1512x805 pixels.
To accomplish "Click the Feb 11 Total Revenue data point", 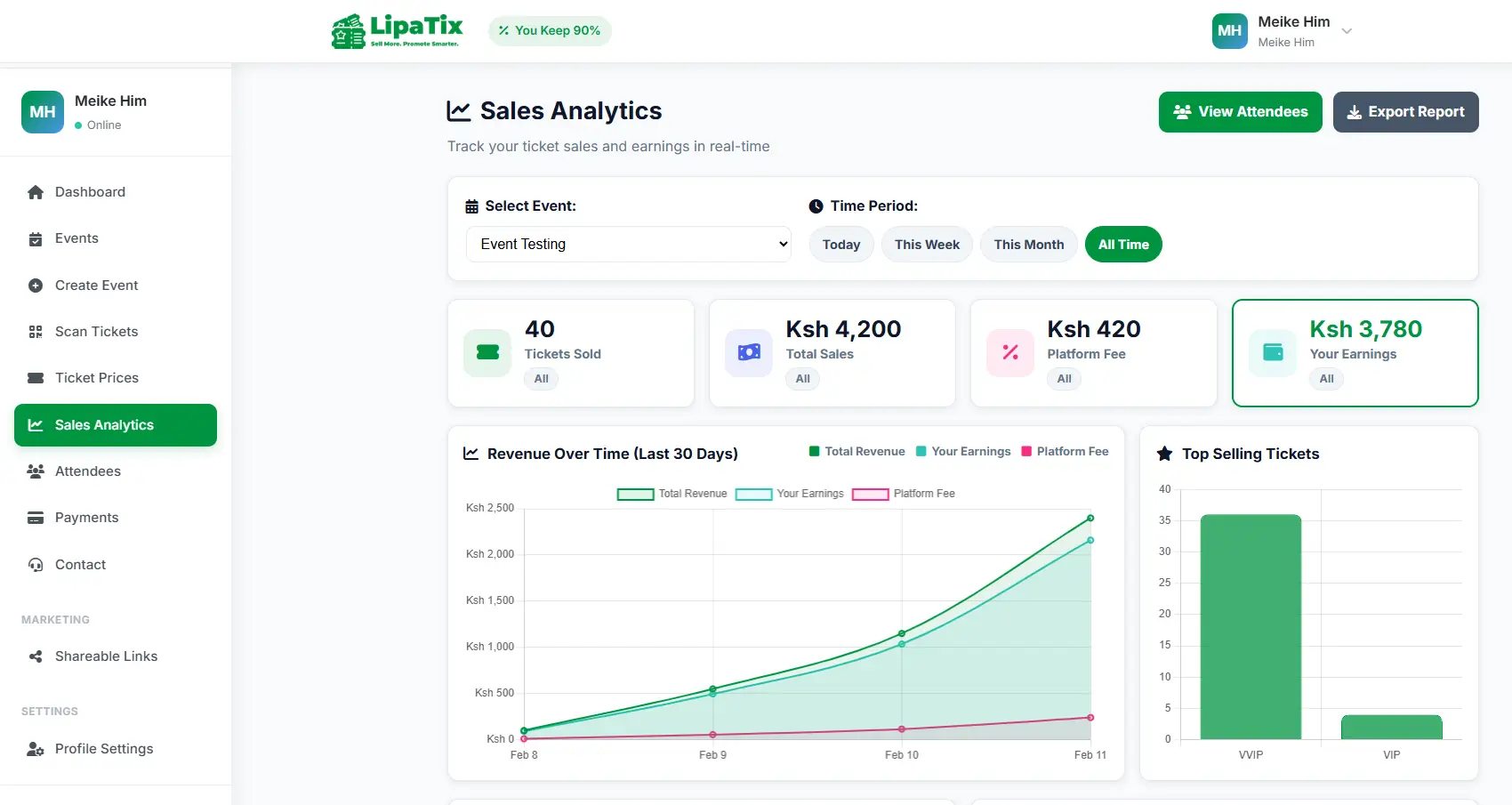I will [1090, 518].
